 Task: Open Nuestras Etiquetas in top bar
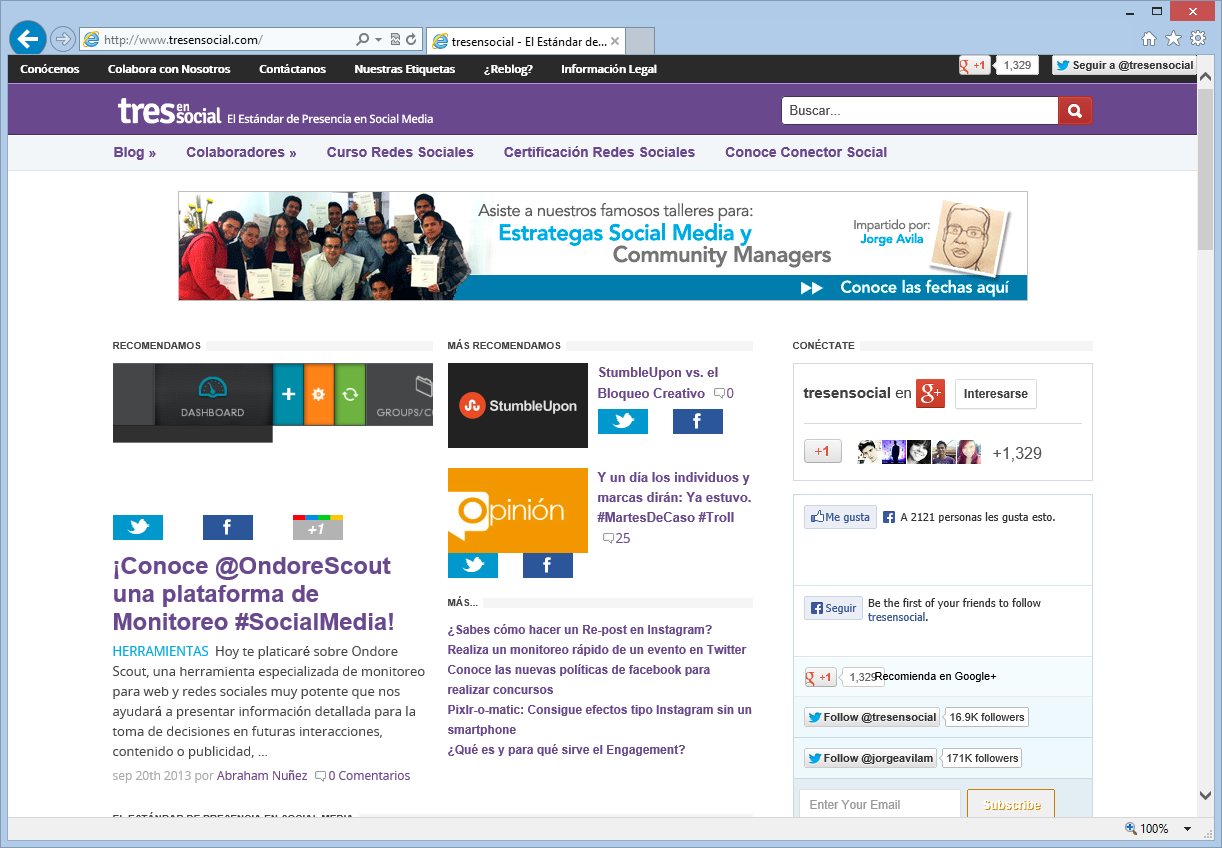404,69
